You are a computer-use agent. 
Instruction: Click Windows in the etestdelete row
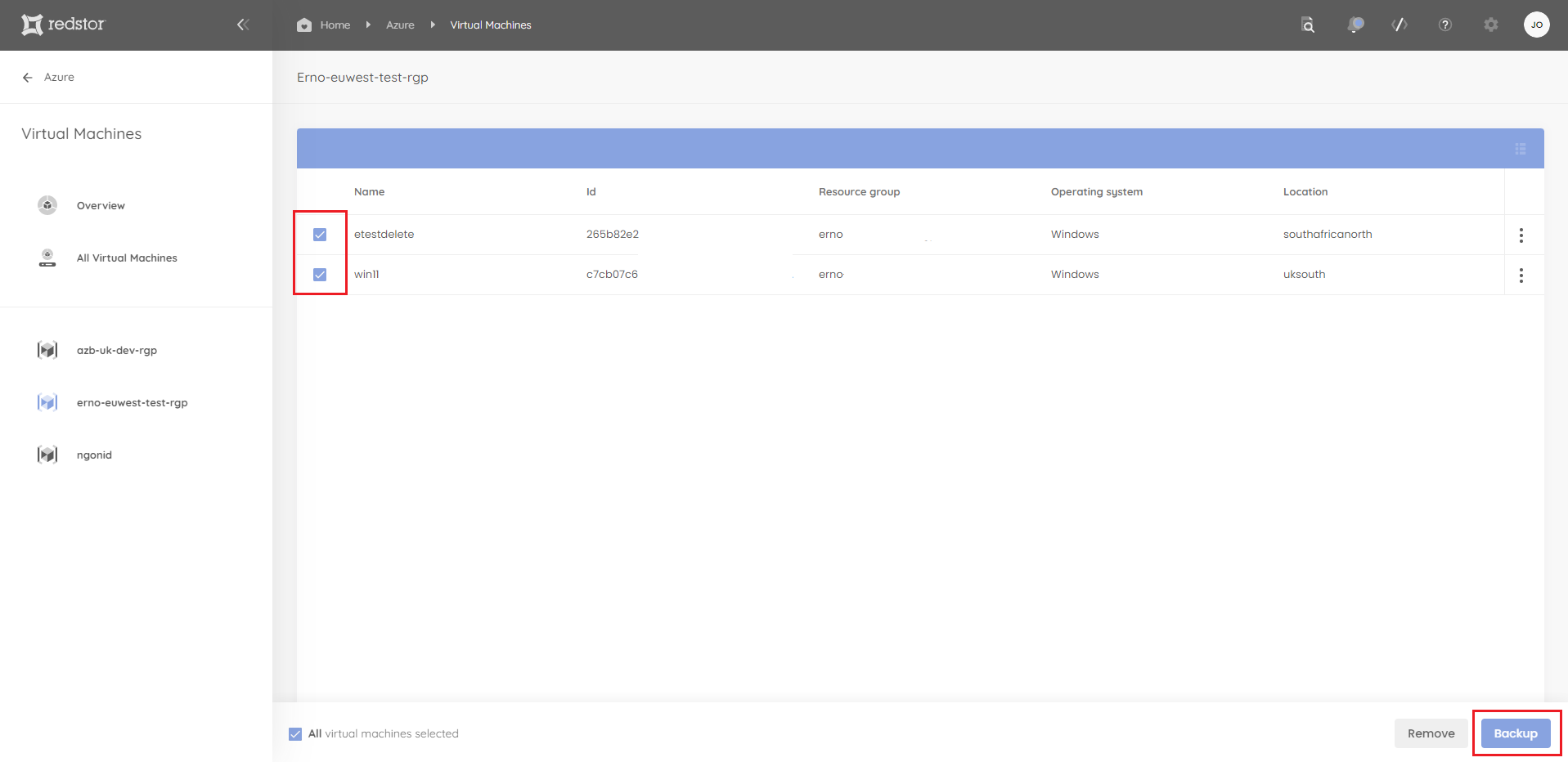click(1075, 235)
